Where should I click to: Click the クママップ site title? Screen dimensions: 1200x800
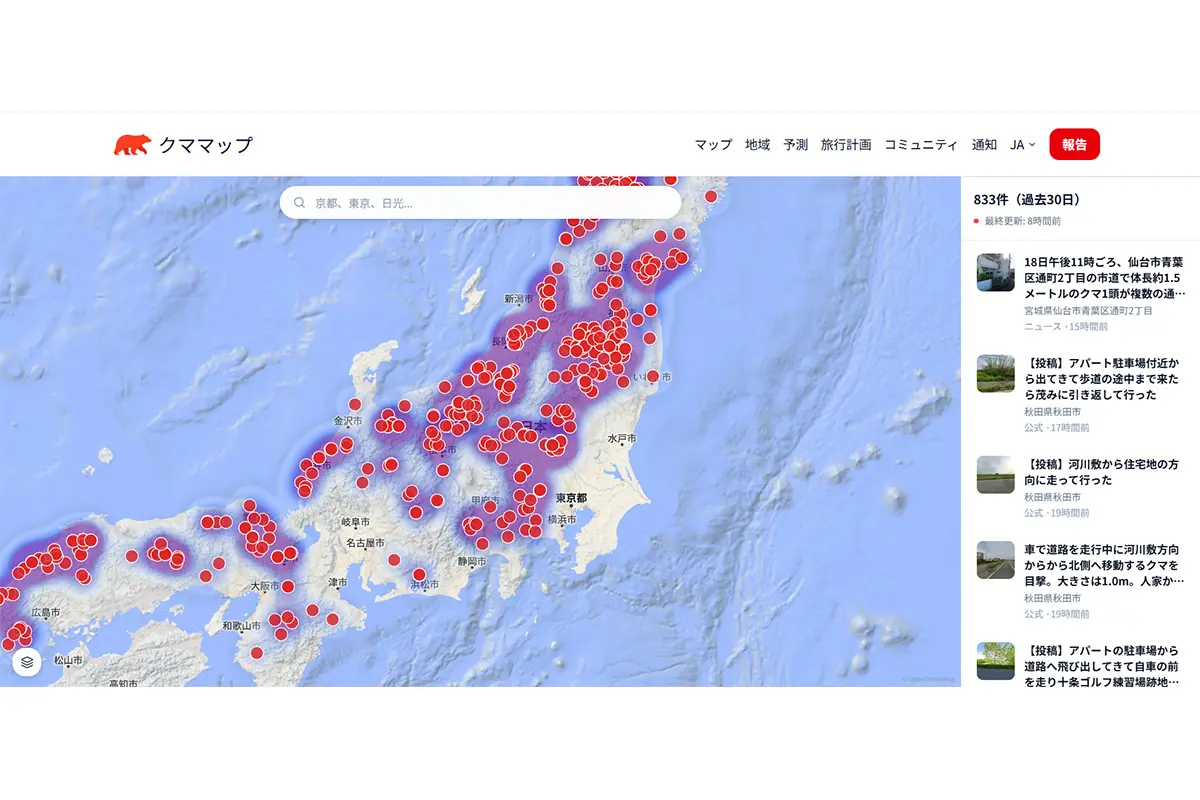(x=205, y=145)
